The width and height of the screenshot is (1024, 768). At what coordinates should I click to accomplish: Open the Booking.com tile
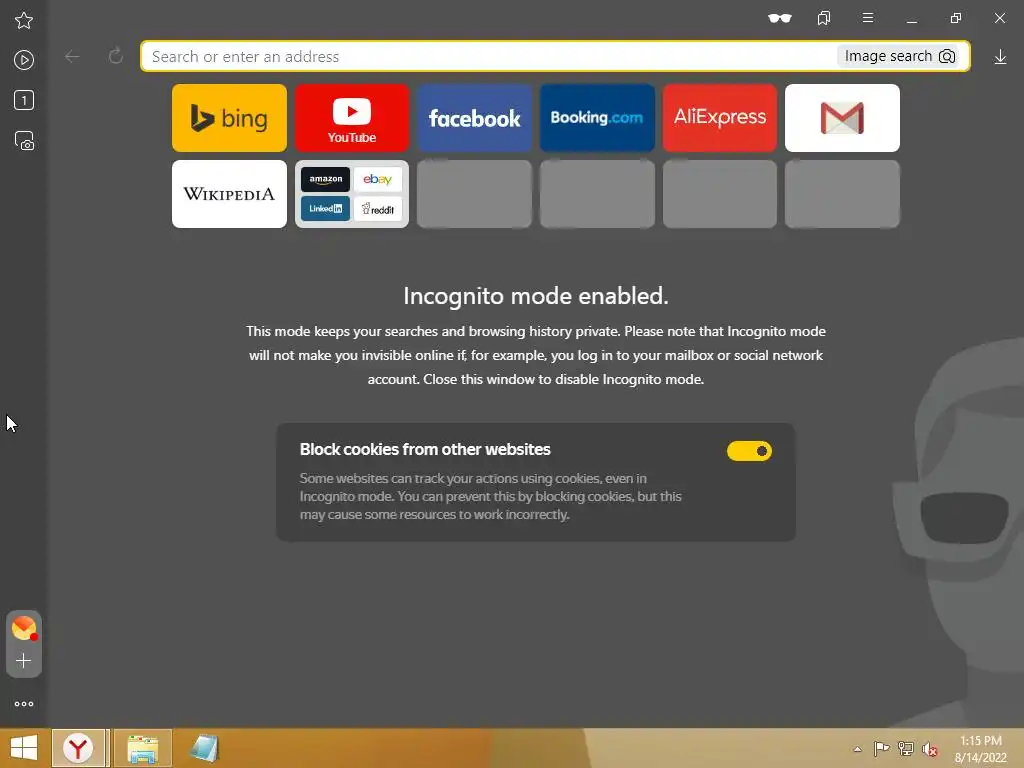tap(597, 118)
